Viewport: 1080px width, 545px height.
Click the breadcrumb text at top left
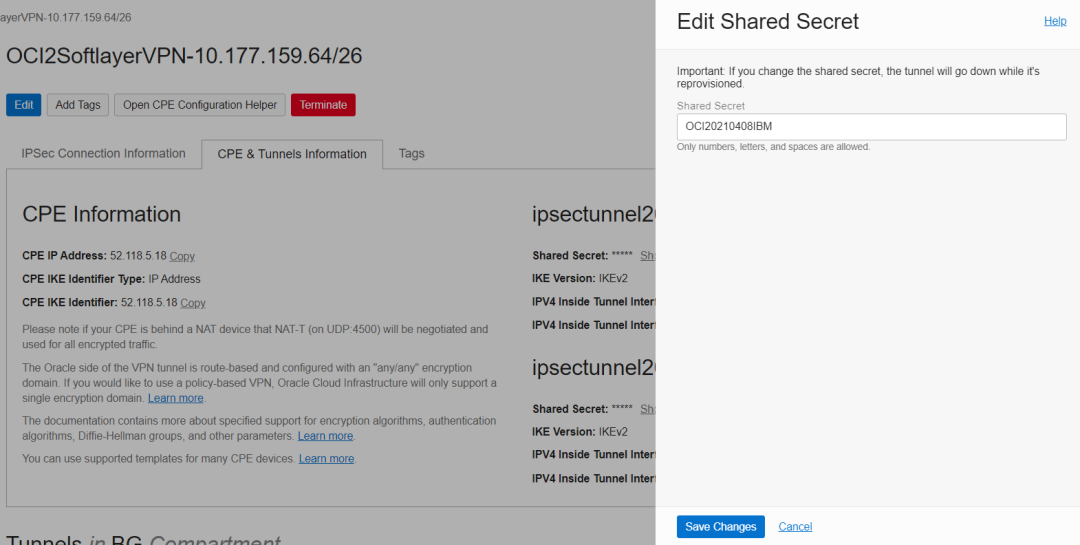tap(65, 17)
